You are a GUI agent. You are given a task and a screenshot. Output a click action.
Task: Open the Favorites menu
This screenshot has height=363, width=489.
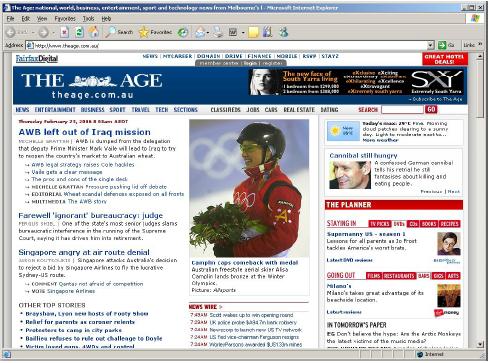pyautogui.click(x=65, y=19)
